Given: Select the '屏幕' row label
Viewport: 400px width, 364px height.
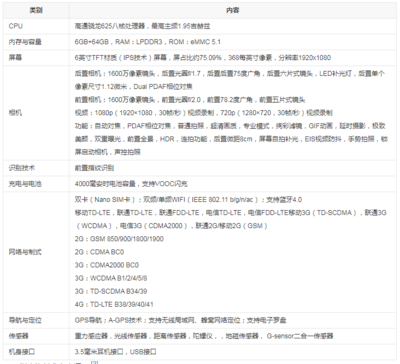Looking at the screenshot, I should click(x=15, y=58).
